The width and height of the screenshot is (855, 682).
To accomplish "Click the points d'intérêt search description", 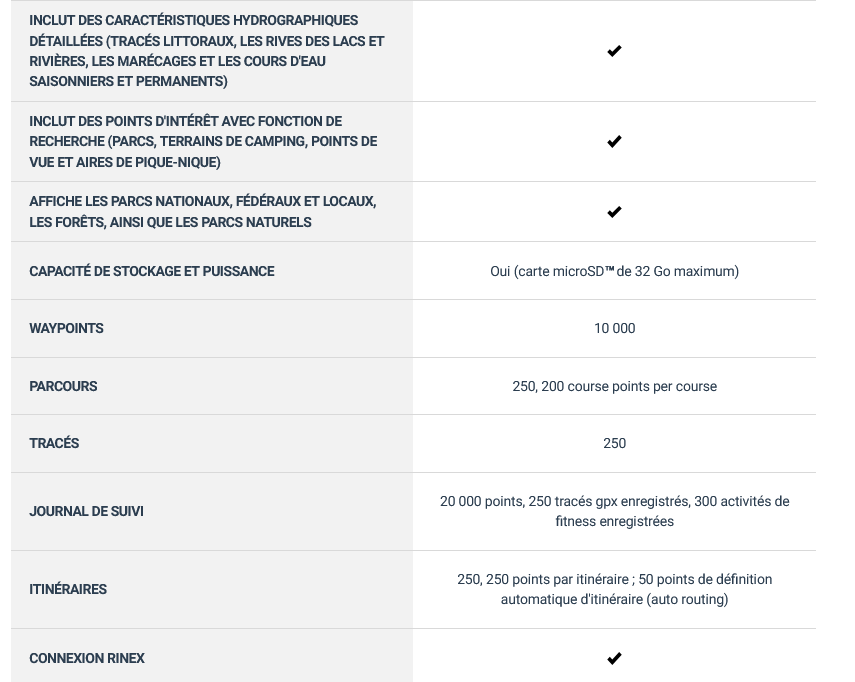I will (x=203, y=141).
